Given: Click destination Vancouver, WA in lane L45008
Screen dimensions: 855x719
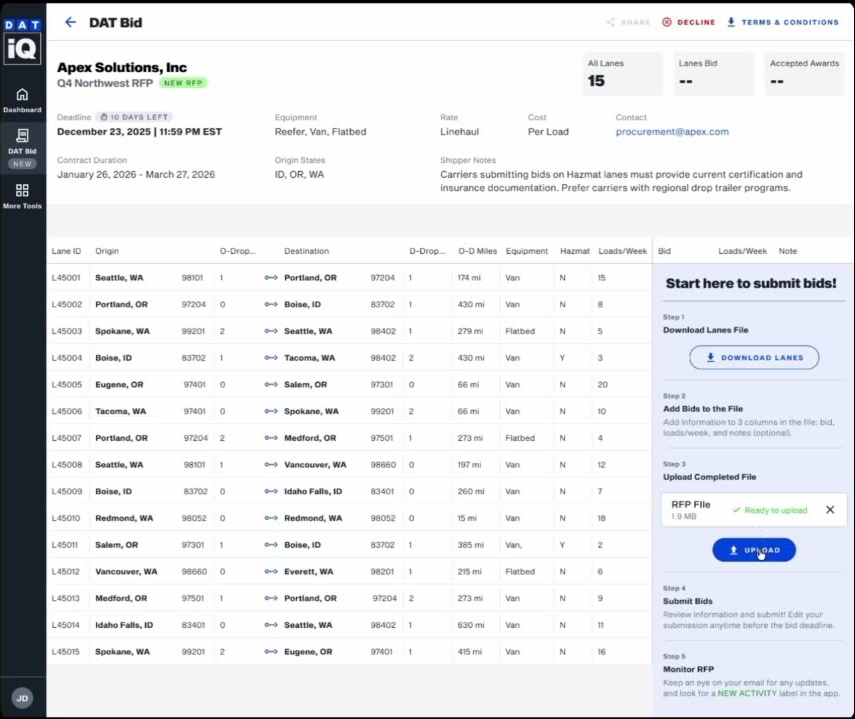Looking at the screenshot, I should coord(315,464).
